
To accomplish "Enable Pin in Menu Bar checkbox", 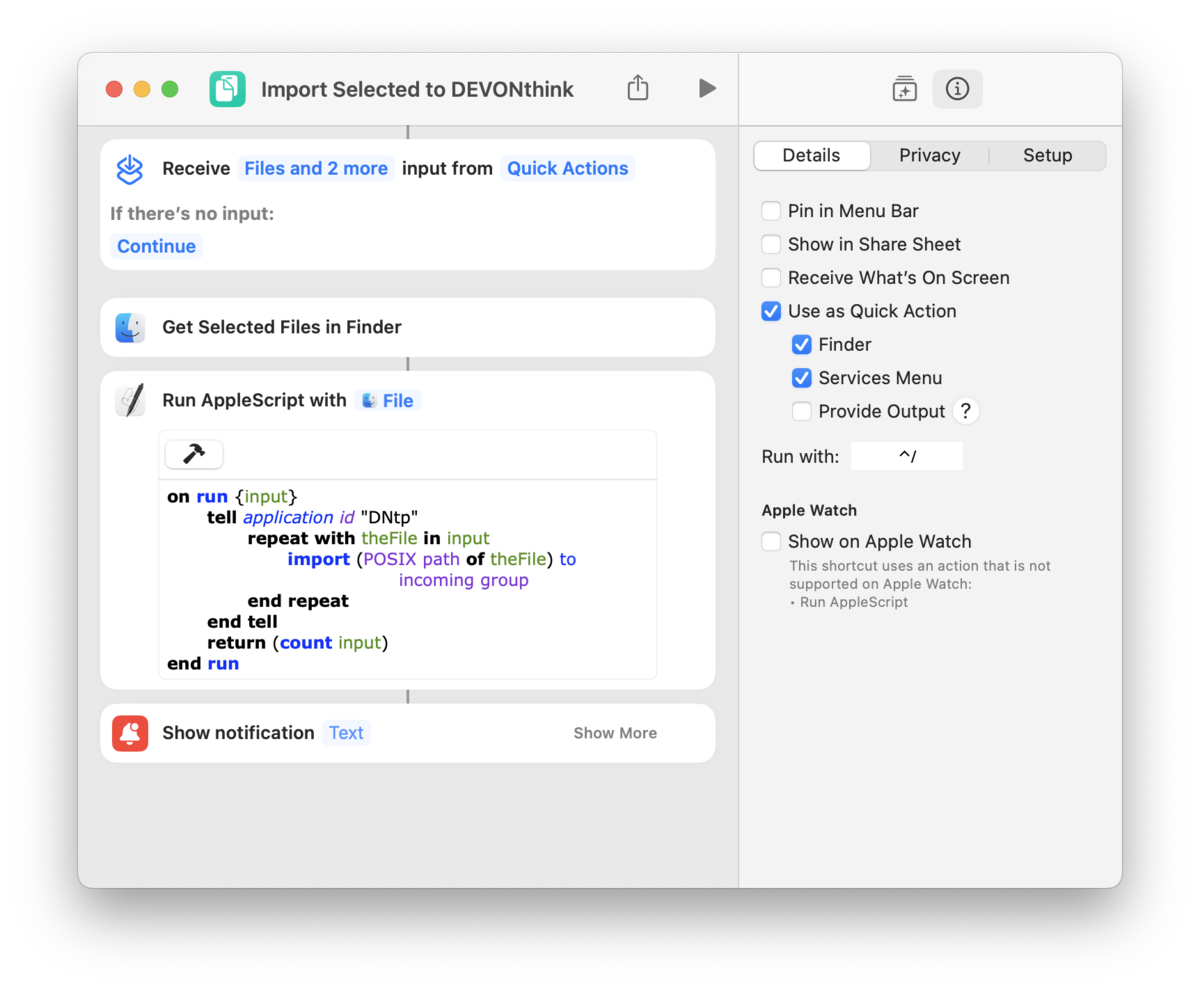I will [771, 211].
